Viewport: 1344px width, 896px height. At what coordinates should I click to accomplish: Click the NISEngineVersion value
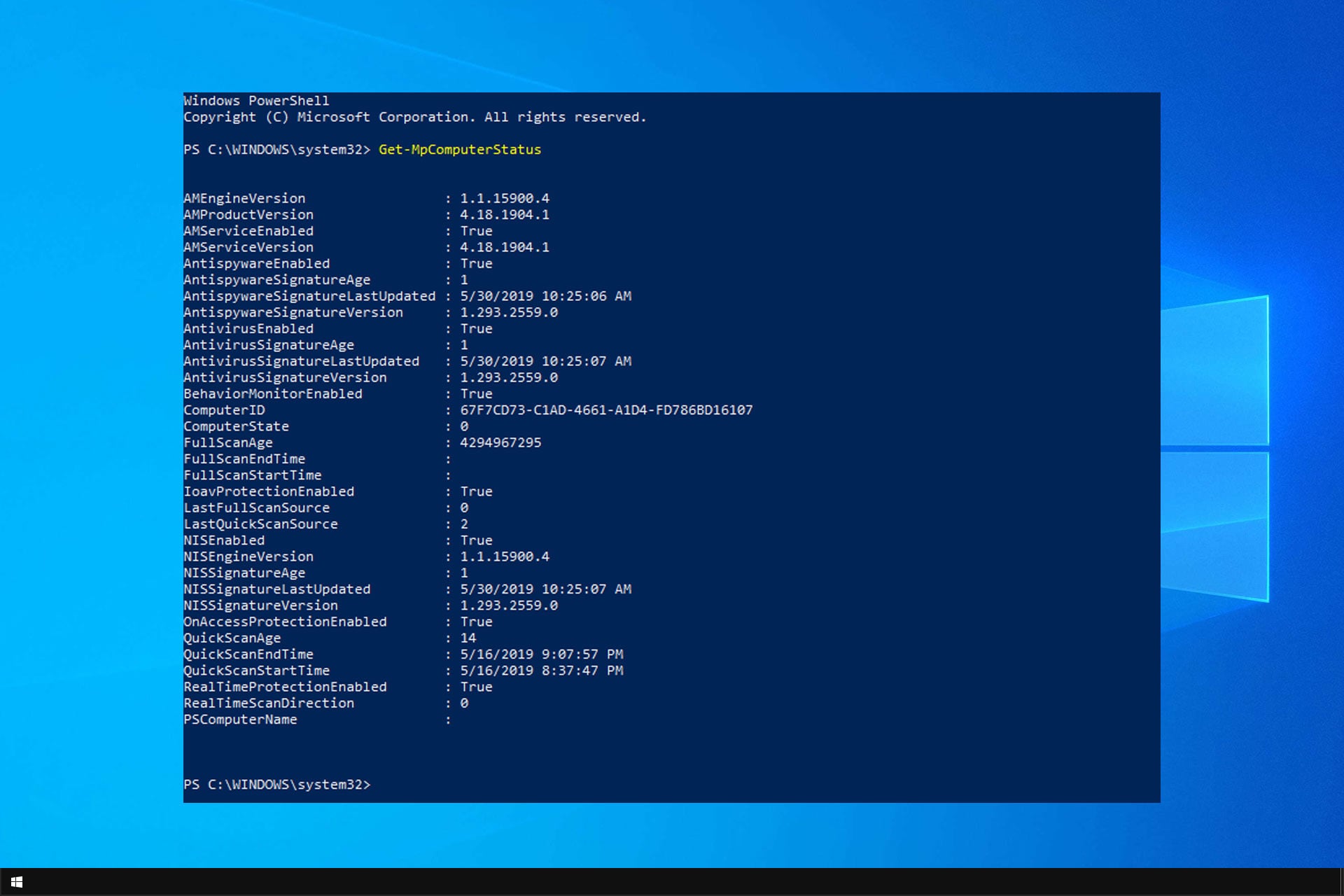coord(504,556)
